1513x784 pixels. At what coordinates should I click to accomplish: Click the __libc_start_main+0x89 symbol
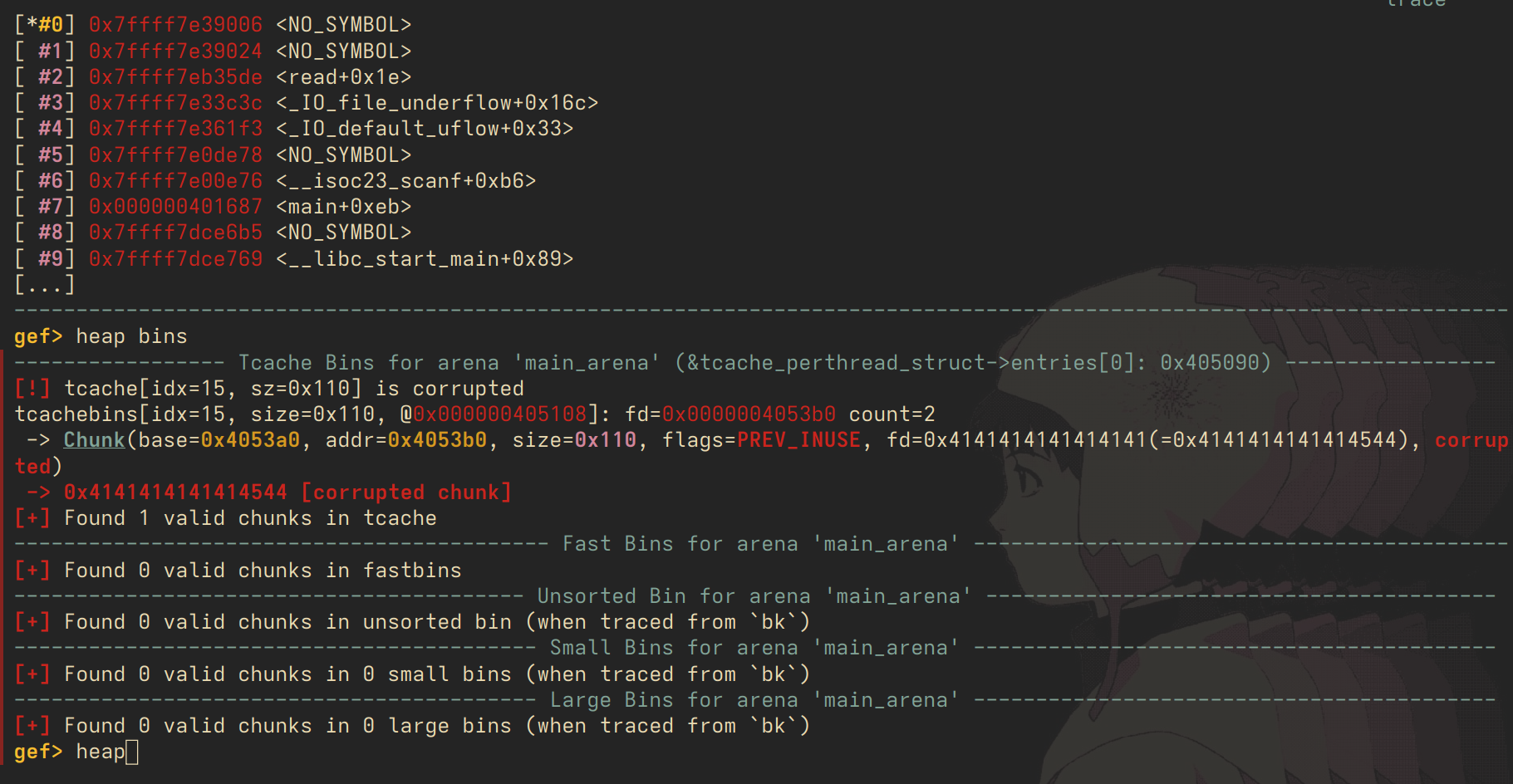point(425,259)
